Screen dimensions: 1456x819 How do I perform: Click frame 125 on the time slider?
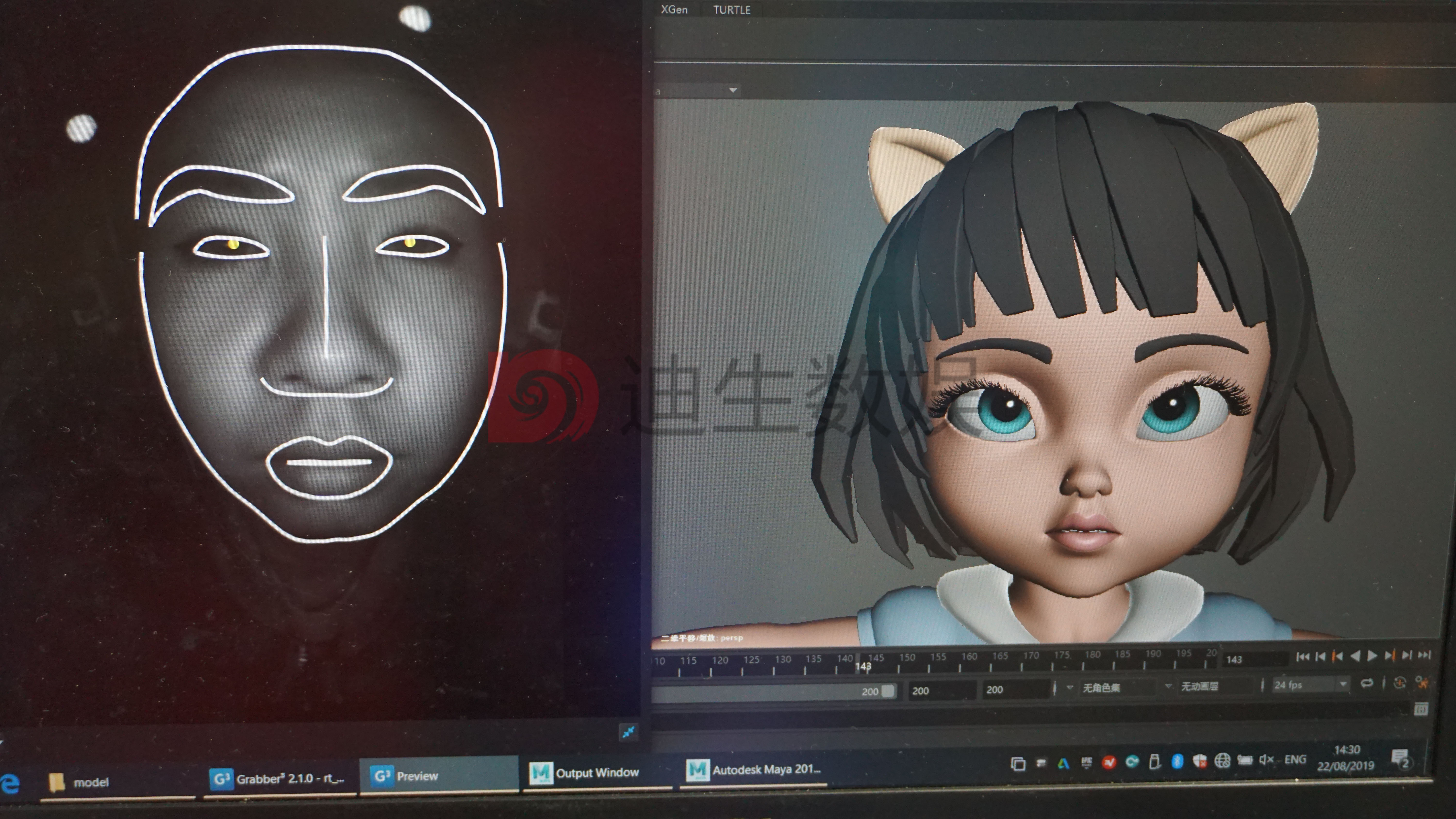(751, 660)
